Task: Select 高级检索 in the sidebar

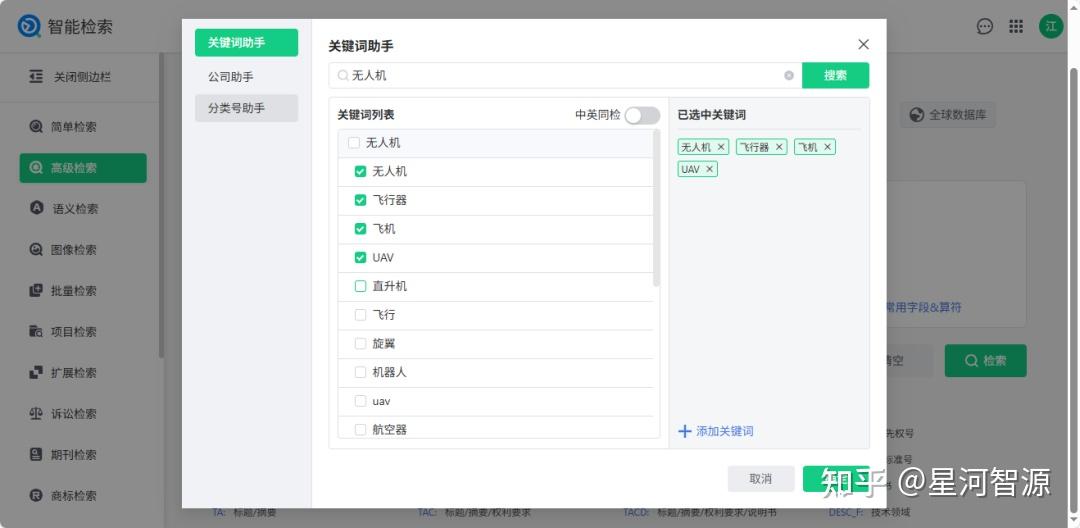Action: pos(83,168)
